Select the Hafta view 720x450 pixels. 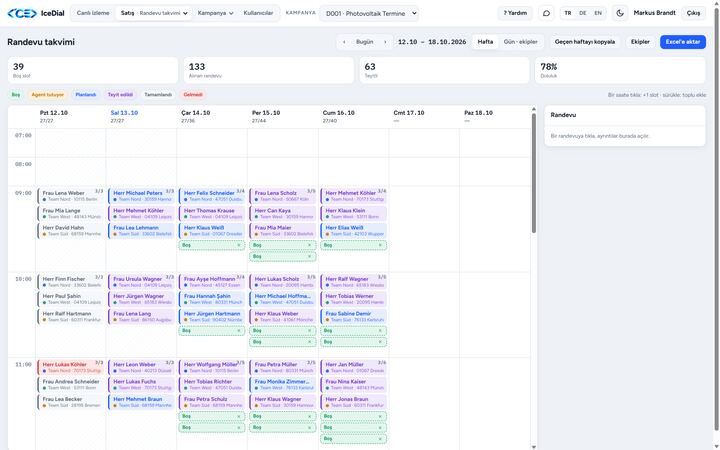(485, 42)
